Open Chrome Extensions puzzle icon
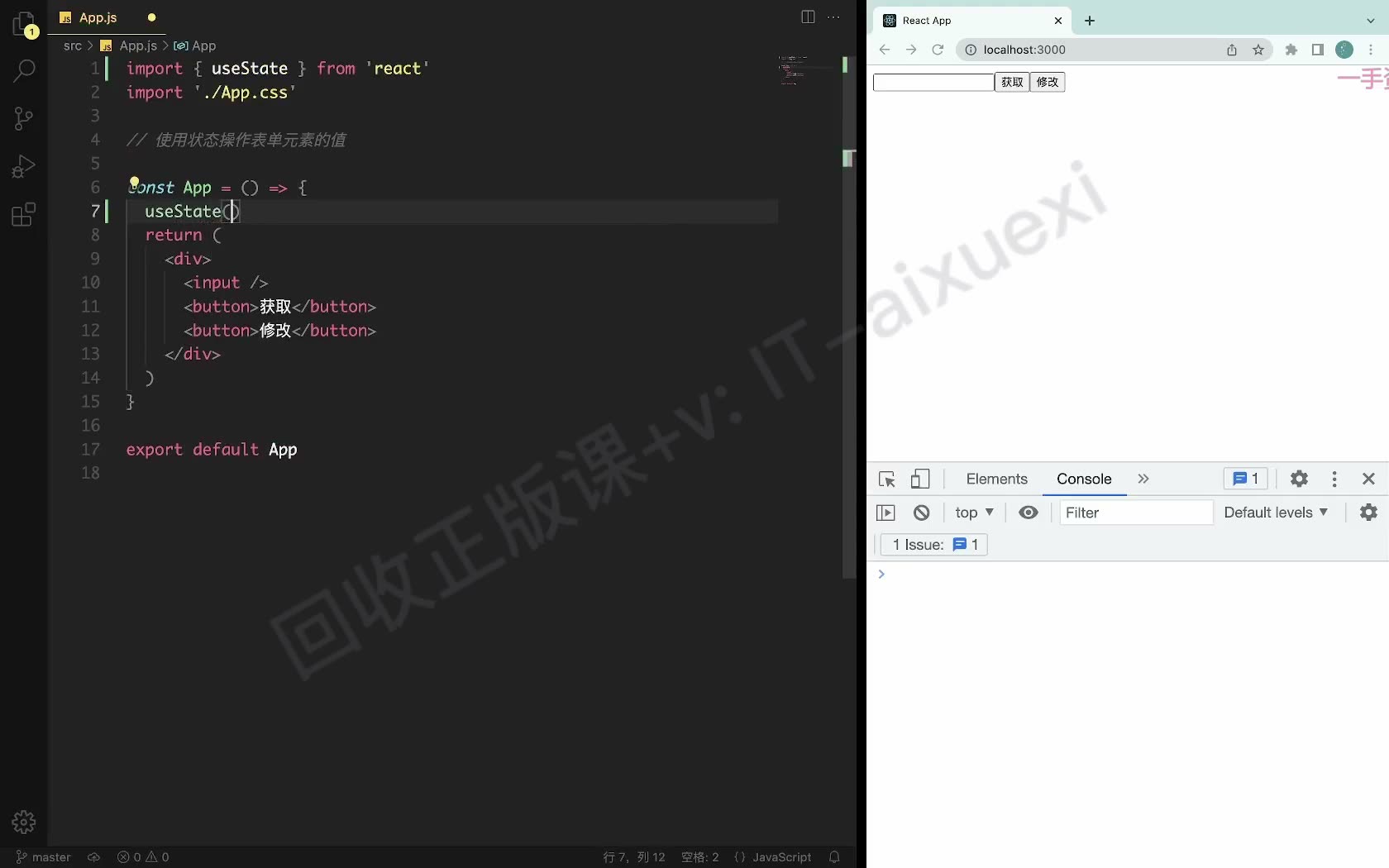 [x=1291, y=50]
